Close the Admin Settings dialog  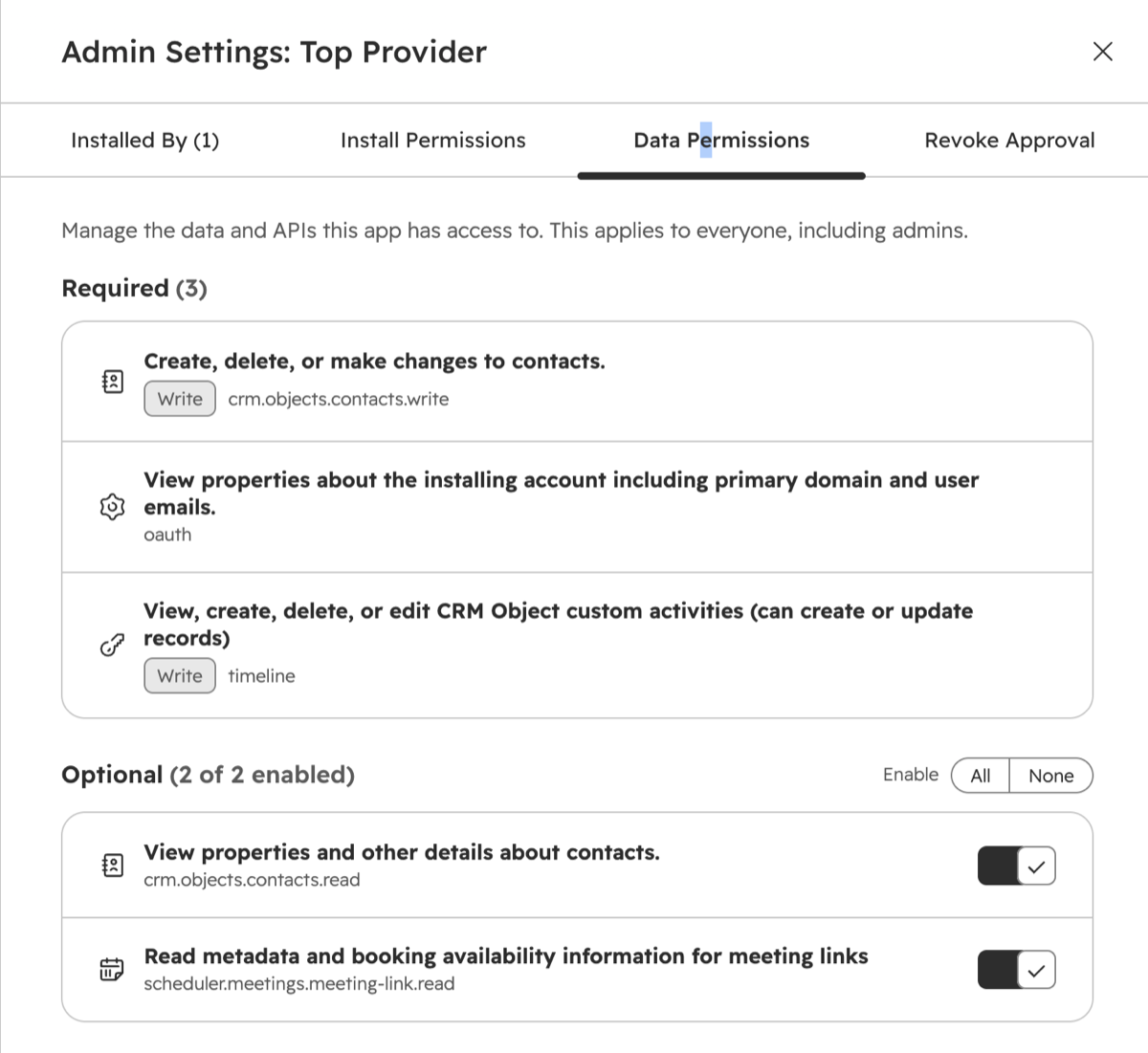coord(1102,52)
